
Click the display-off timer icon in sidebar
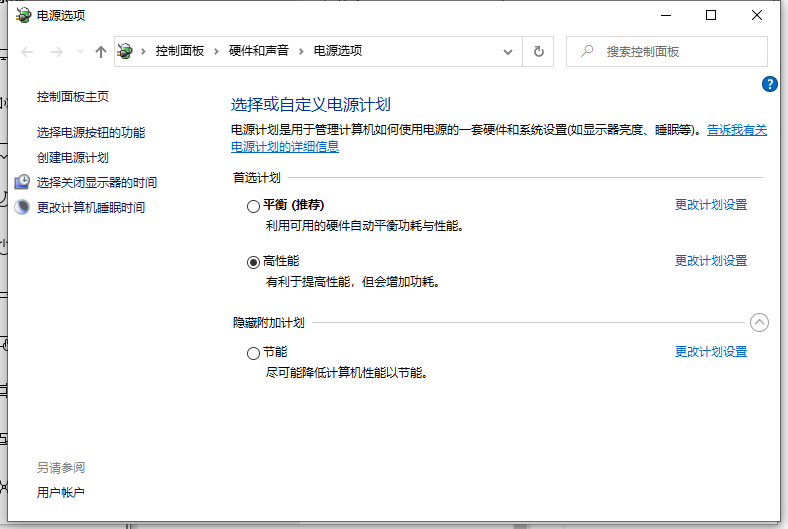click(22, 182)
